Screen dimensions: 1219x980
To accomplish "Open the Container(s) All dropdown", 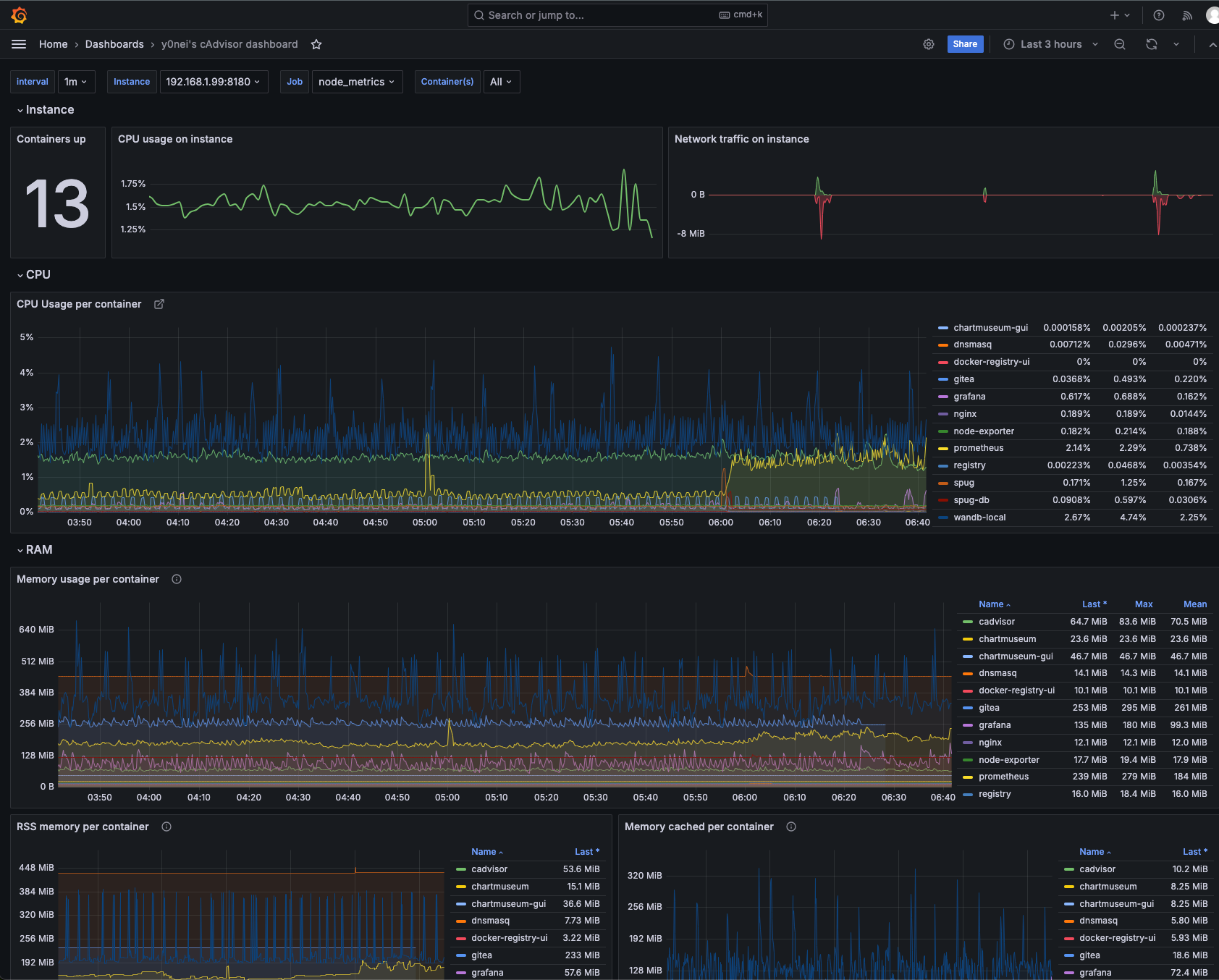I will [x=501, y=82].
